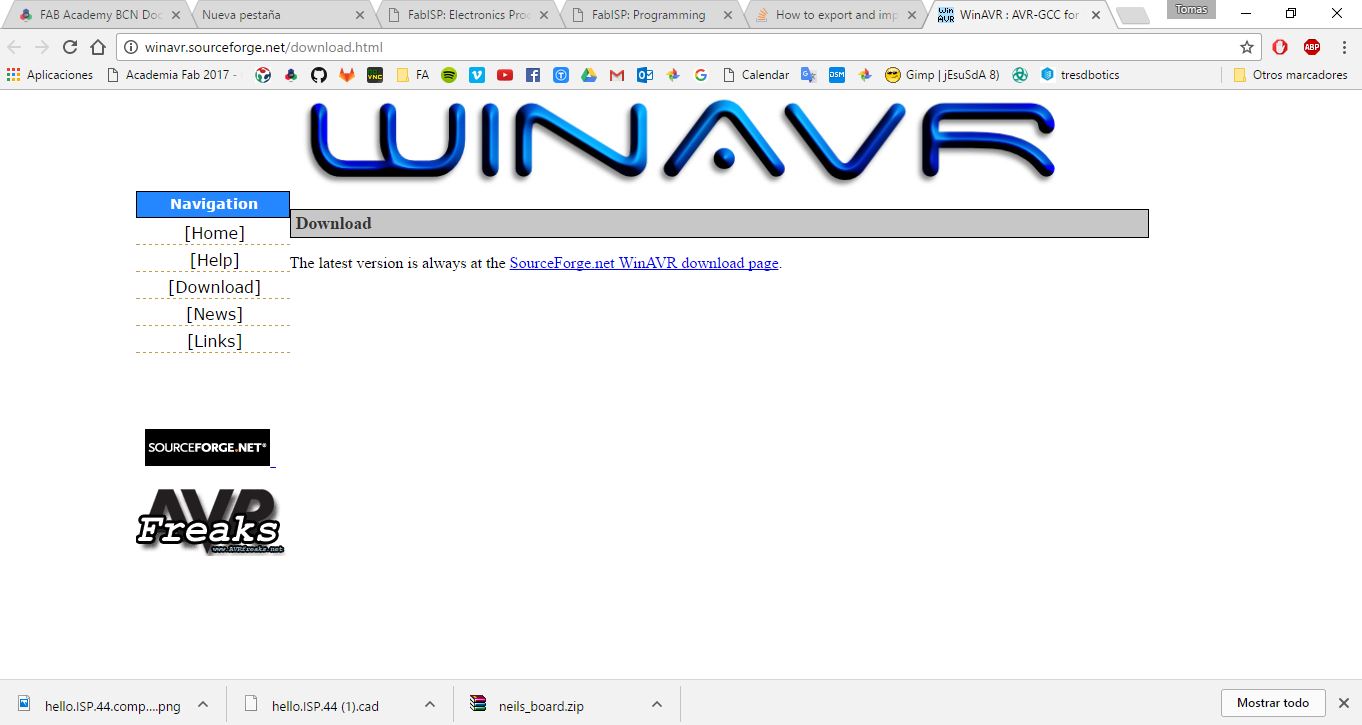
Task: Open the Facebook bookmark icon
Action: click(533, 75)
